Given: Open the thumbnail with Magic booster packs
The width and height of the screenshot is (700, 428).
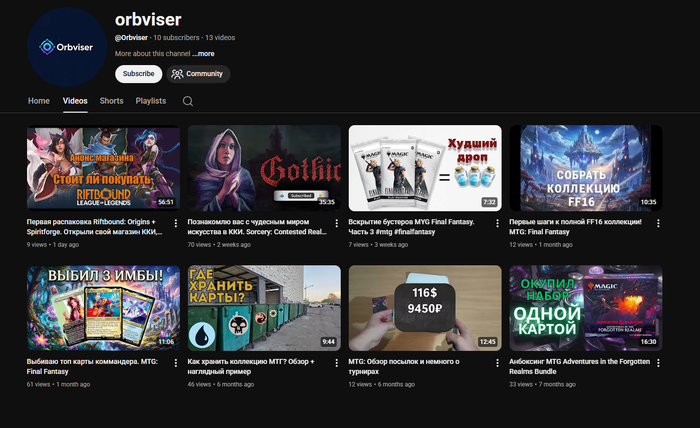Looking at the screenshot, I should pos(425,168).
